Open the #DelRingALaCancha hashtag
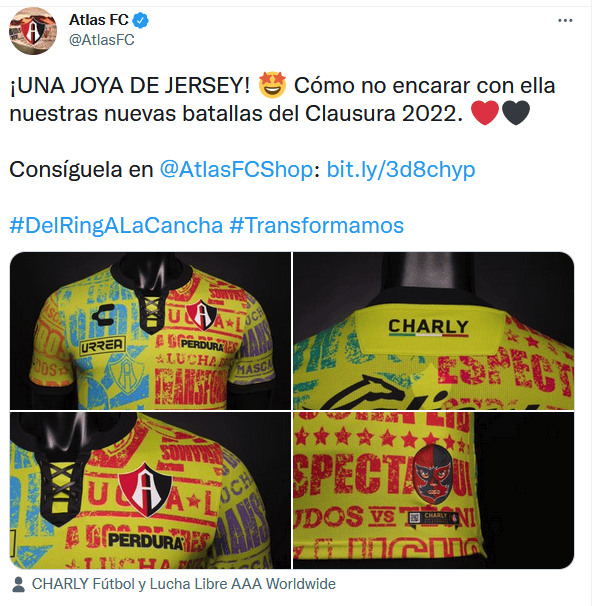Image resolution: width=603 pixels, height=606 pixels. point(116,225)
